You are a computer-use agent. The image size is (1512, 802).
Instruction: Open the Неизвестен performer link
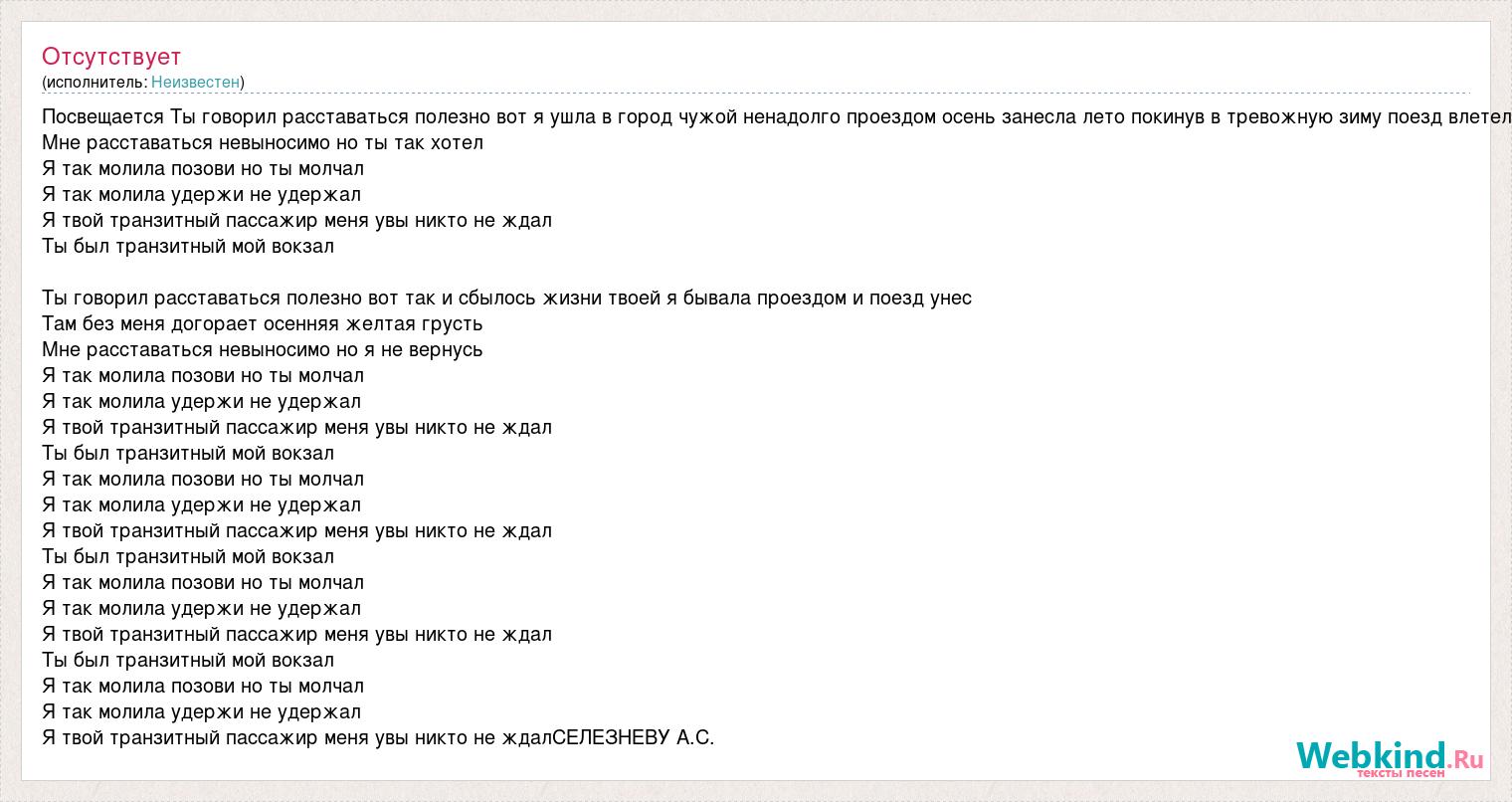click(x=195, y=83)
